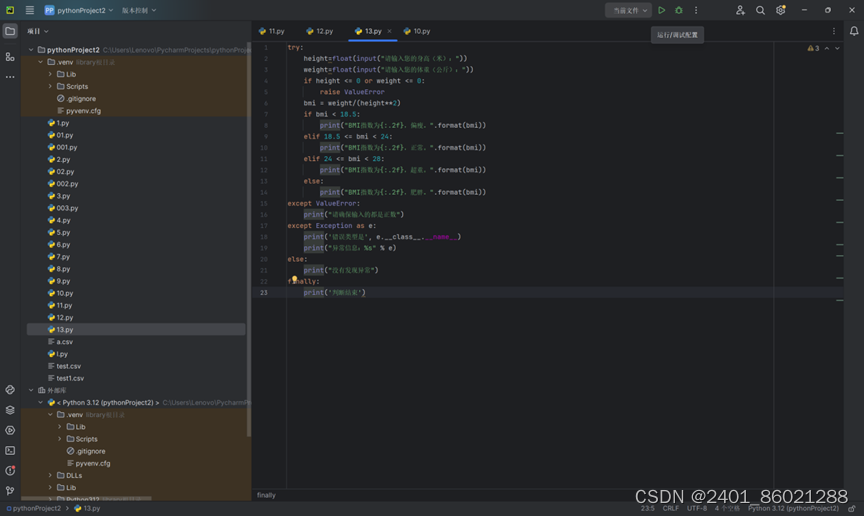The height and width of the screenshot is (516, 864).
Task: Click line separator CRLF in status bar
Action: tap(671, 508)
